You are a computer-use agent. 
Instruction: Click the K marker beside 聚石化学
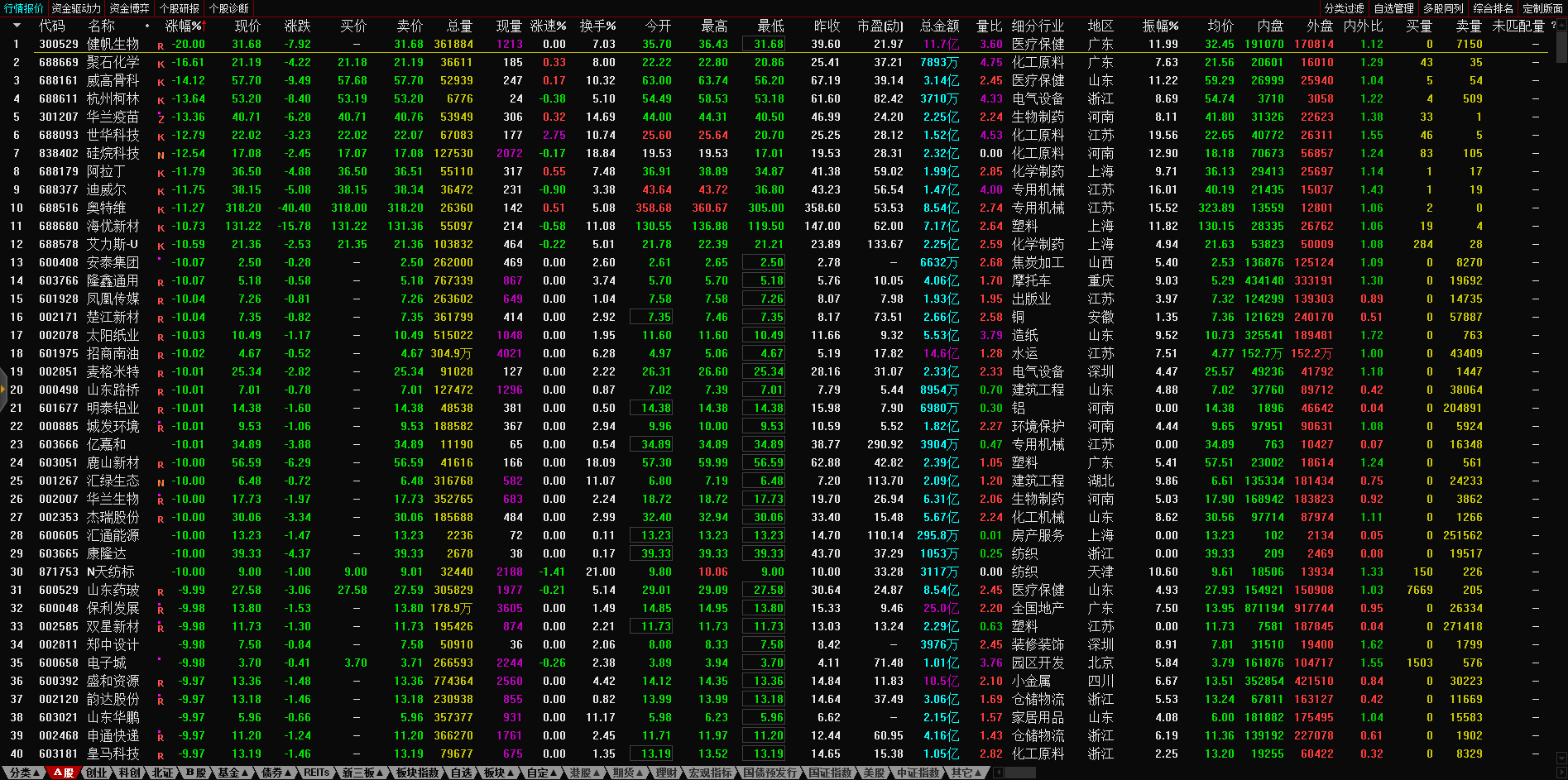point(161,64)
